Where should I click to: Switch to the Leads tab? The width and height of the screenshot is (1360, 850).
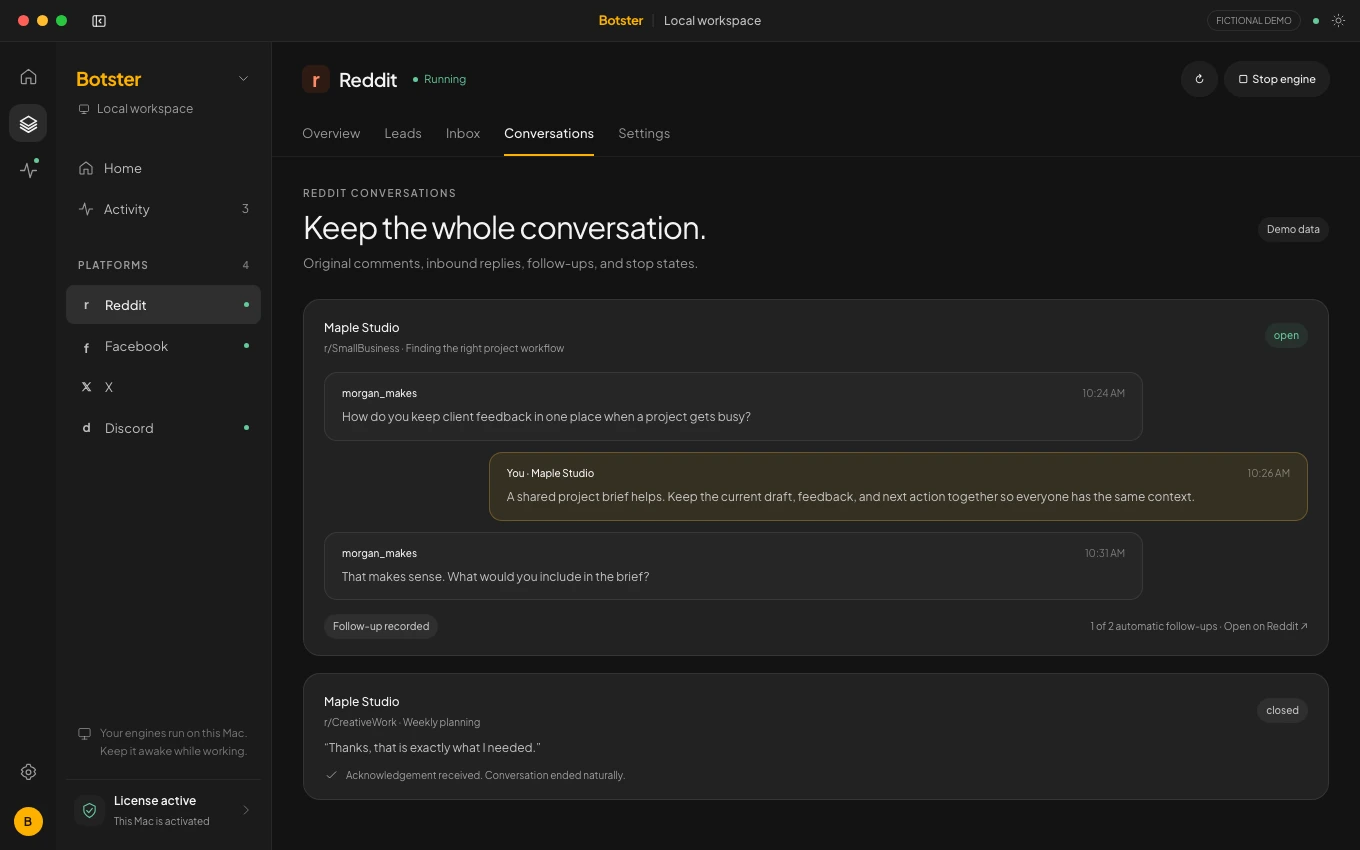[x=403, y=133]
